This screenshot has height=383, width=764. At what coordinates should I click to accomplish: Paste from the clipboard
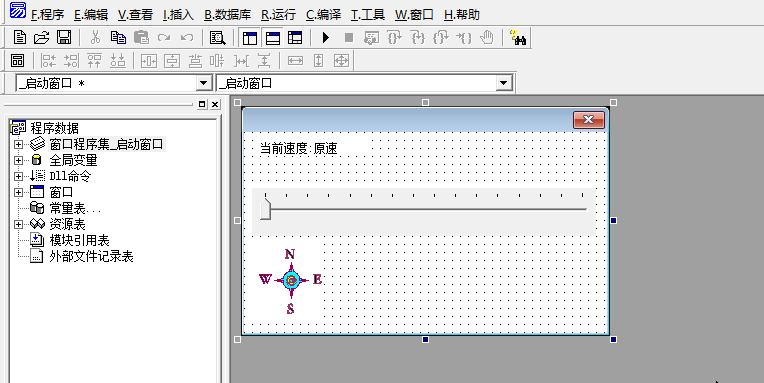[141, 38]
